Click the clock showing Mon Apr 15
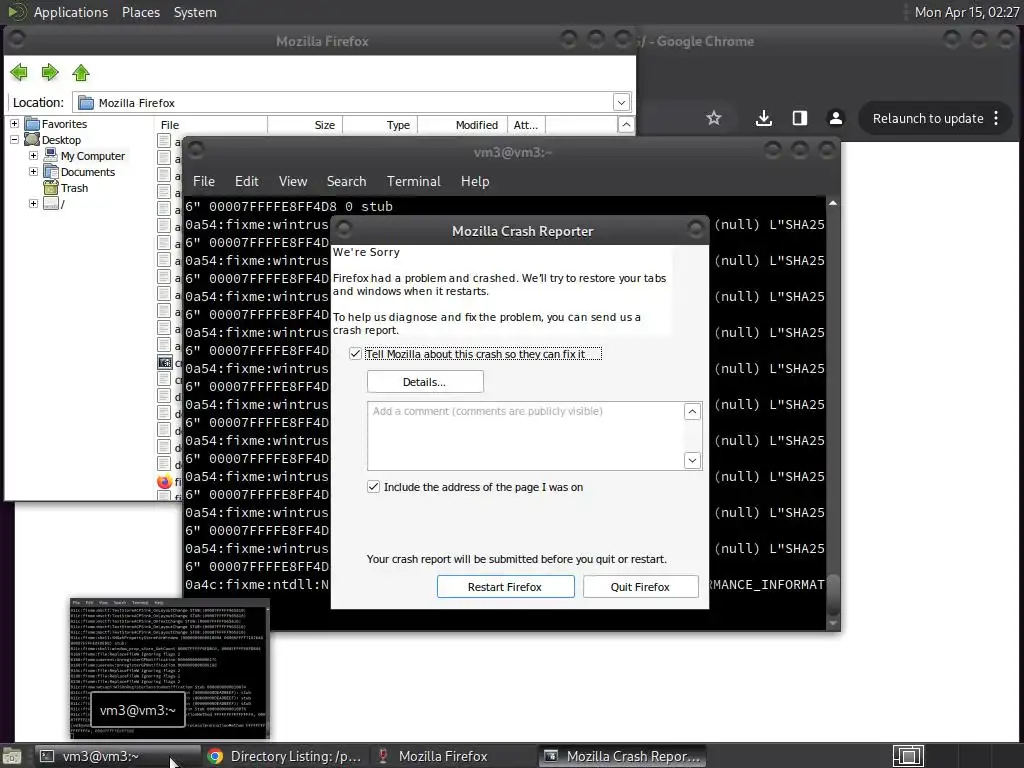 tap(967, 12)
